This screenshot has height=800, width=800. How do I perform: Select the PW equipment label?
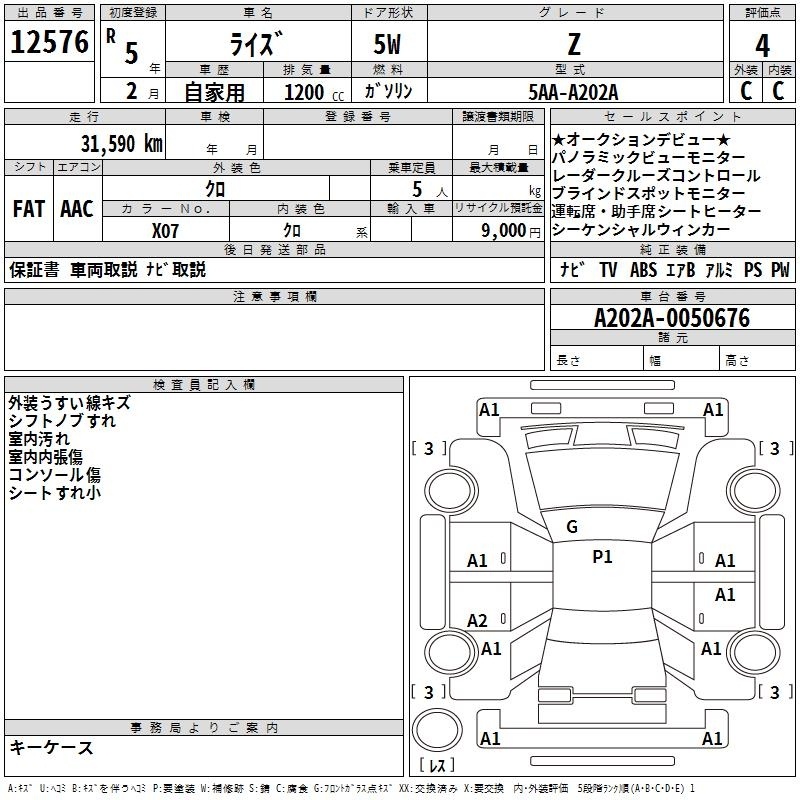pyautogui.click(x=780, y=270)
